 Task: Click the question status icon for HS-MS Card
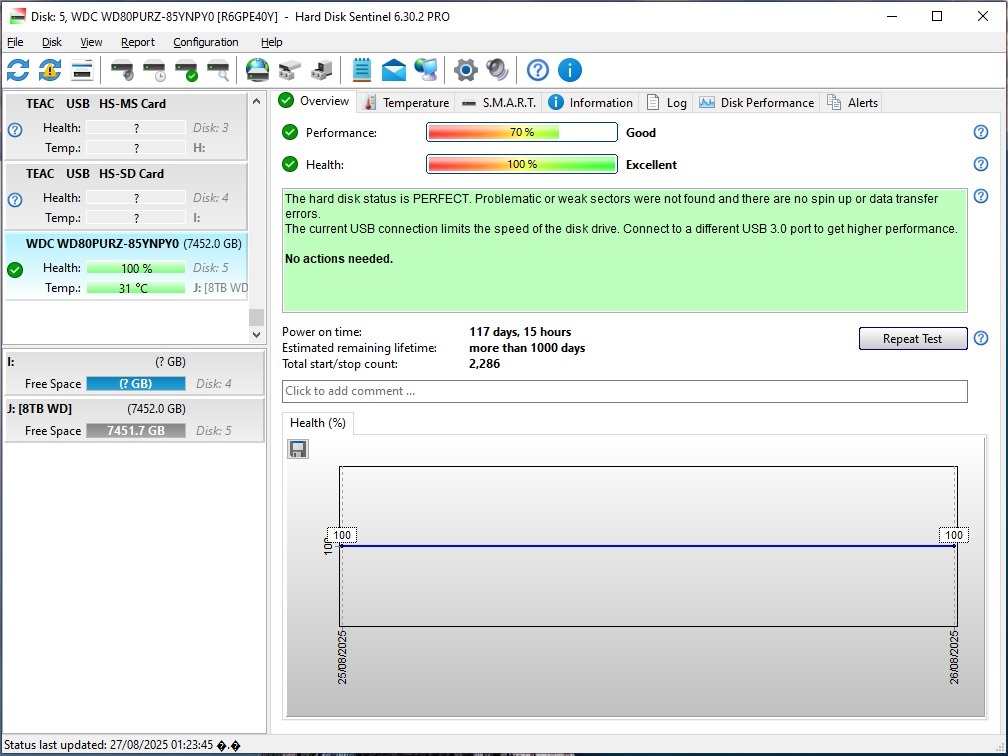click(15, 130)
